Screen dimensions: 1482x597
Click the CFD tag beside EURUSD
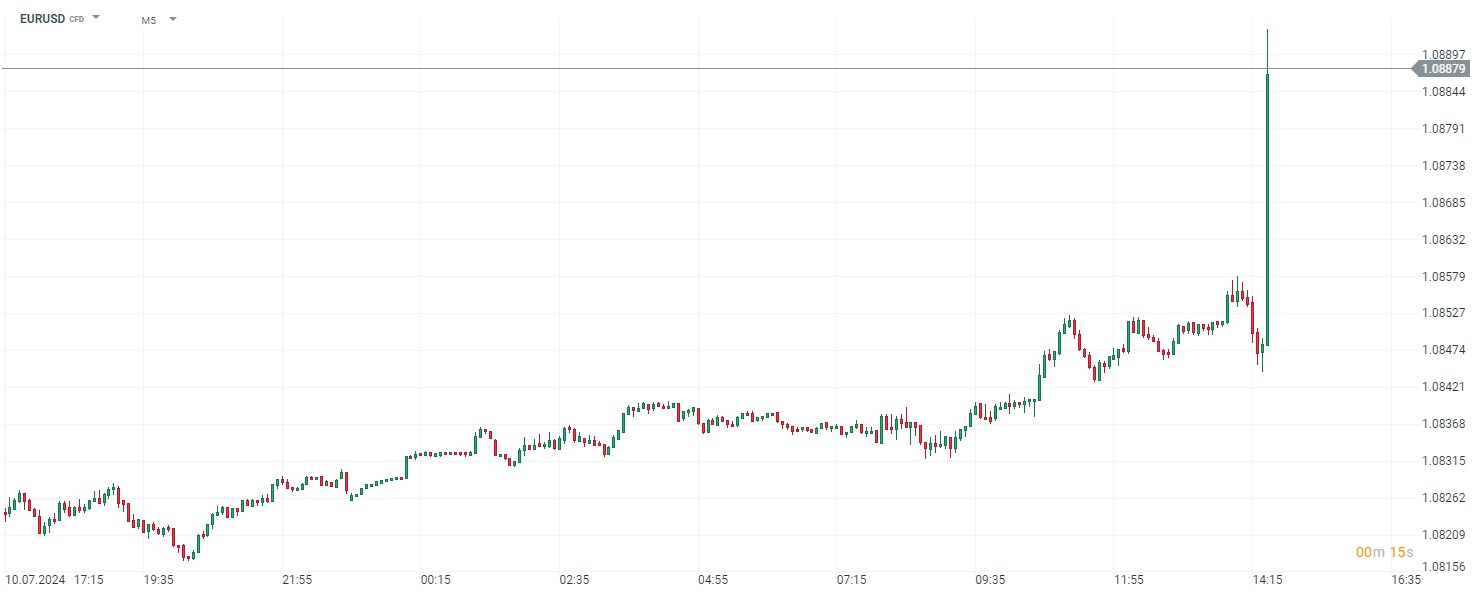[x=77, y=19]
